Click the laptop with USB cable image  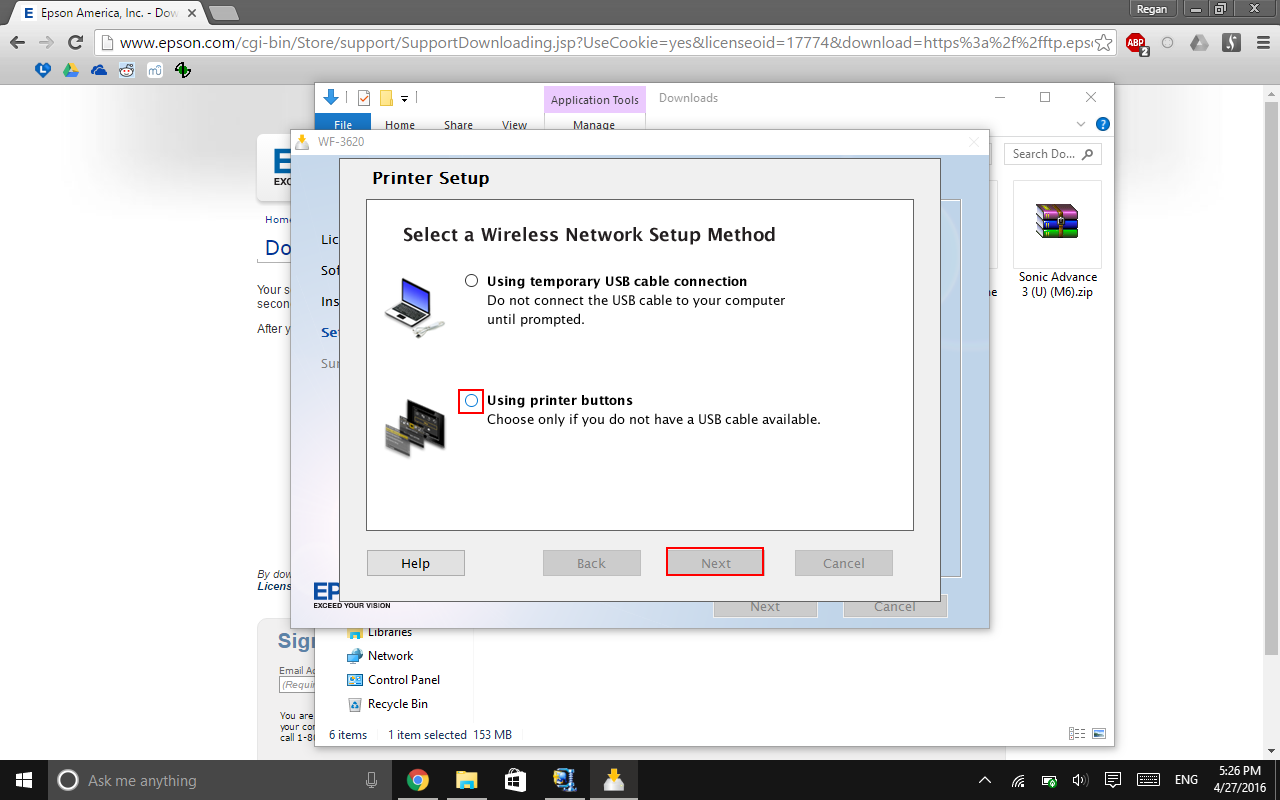[x=414, y=307]
